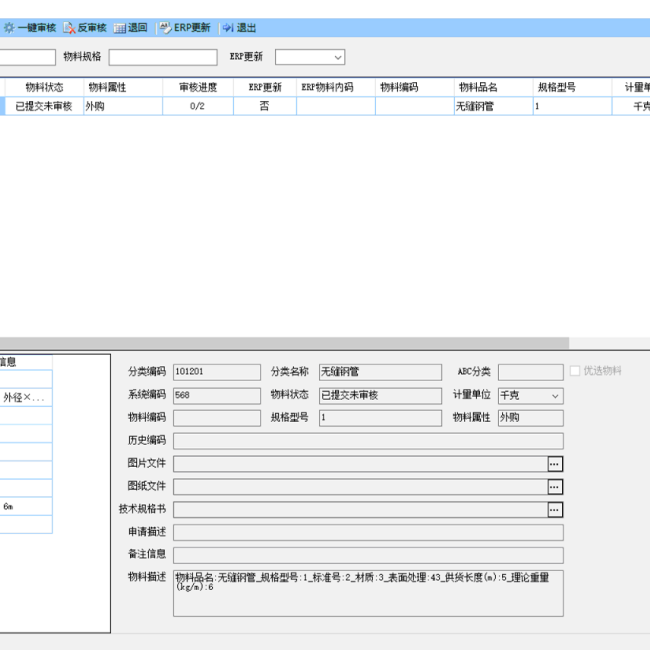Click the 物料编码 column header
This screenshot has height=650, width=650.
pos(415,87)
